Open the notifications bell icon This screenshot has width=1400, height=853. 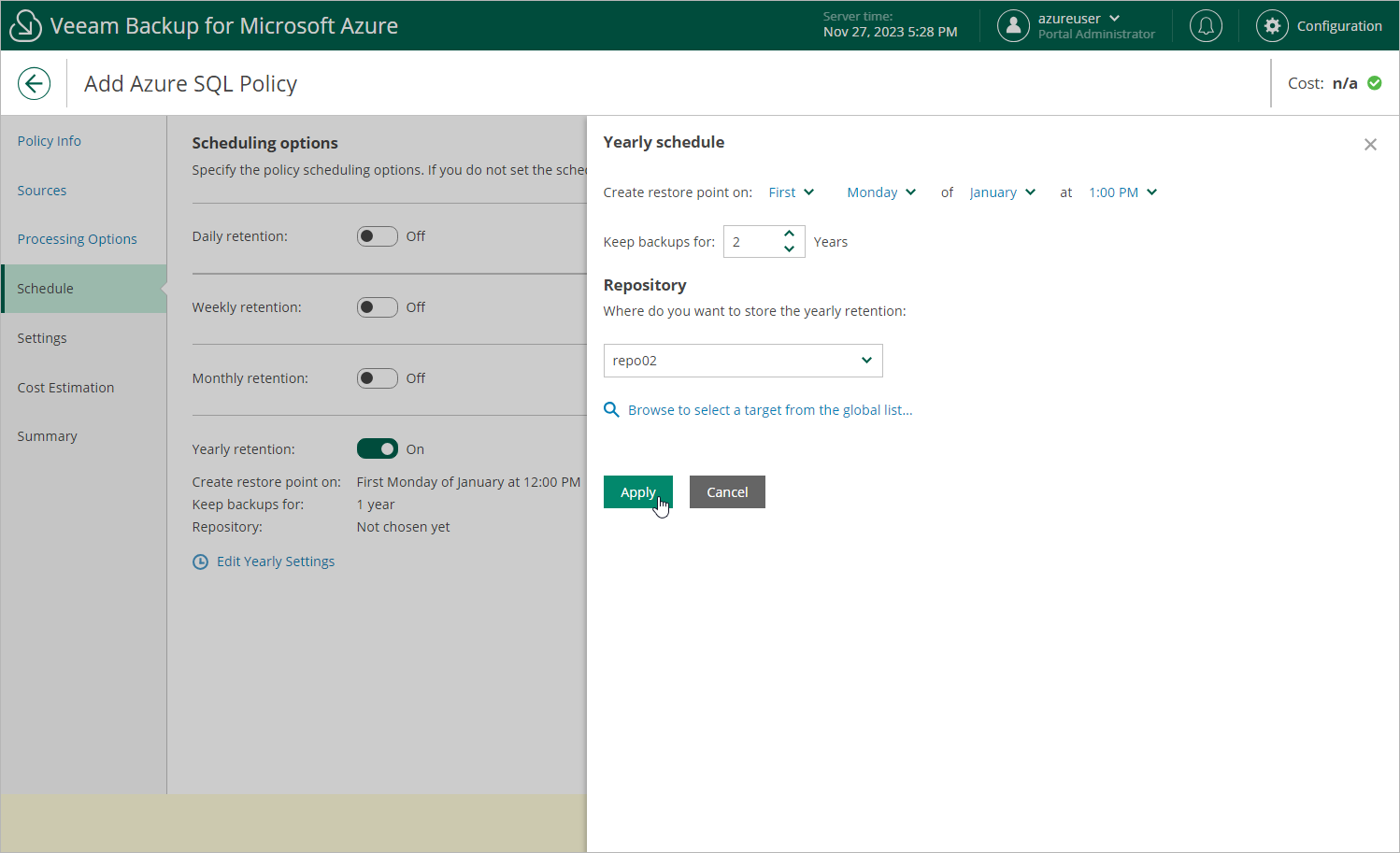tap(1206, 25)
